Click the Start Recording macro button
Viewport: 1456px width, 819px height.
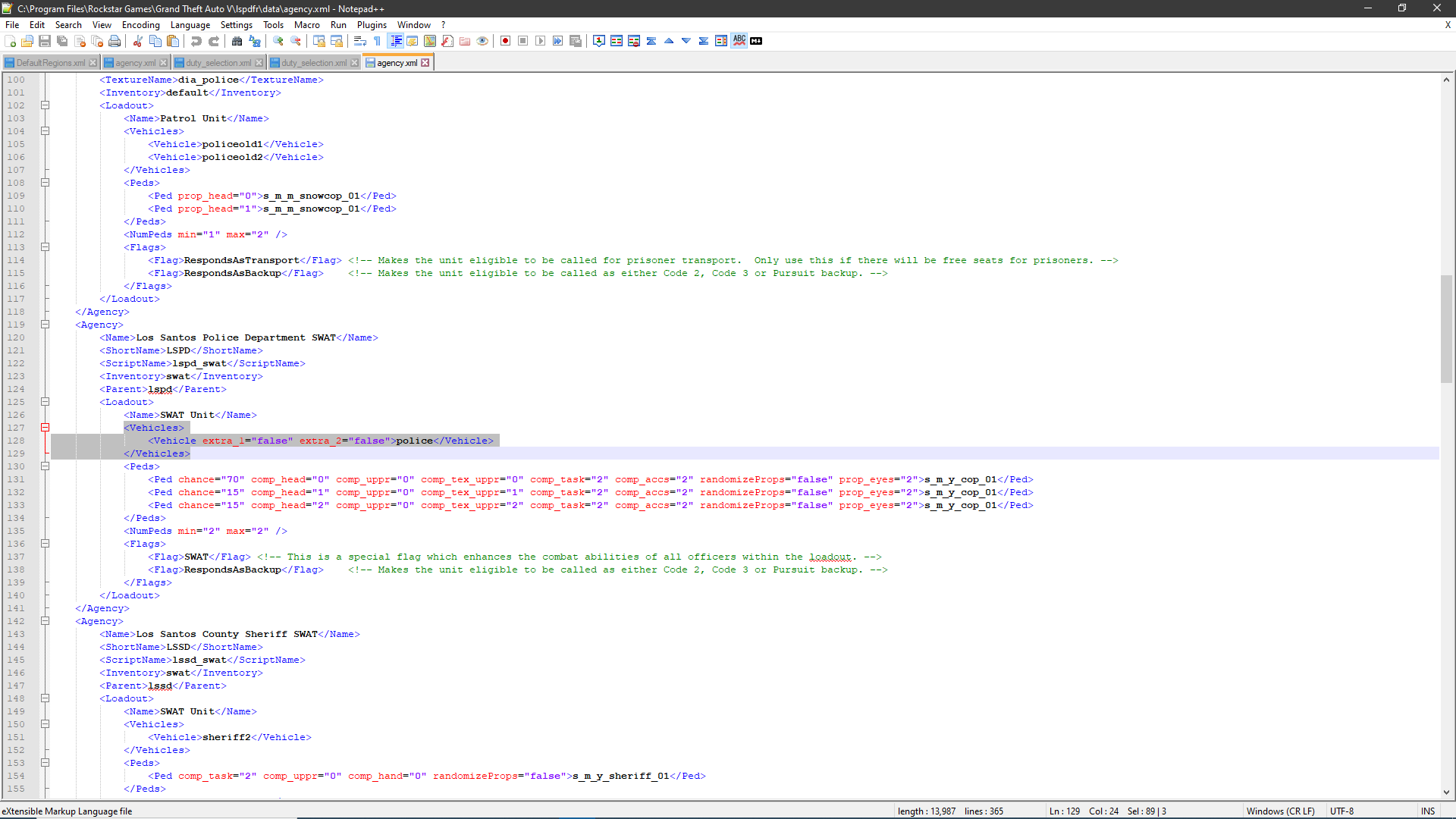[506, 41]
